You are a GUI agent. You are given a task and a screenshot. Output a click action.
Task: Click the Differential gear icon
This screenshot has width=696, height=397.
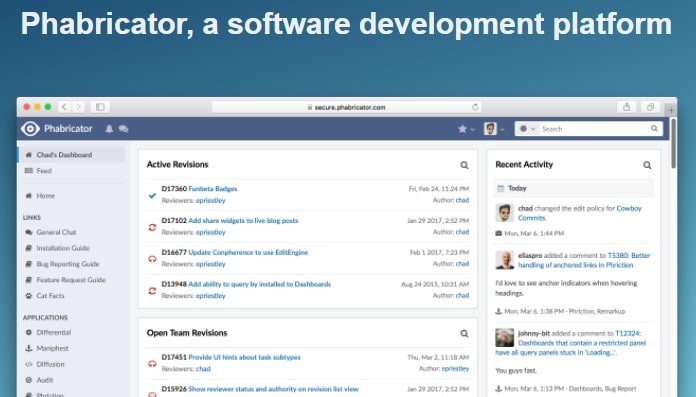click(x=29, y=332)
